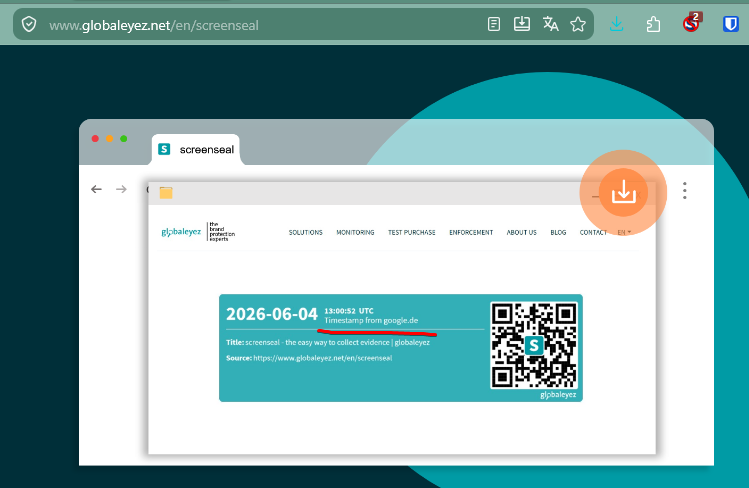Click 'Timestamp from google.de' text
Image resolution: width=749 pixels, height=488 pixels.
click(371, 320)
